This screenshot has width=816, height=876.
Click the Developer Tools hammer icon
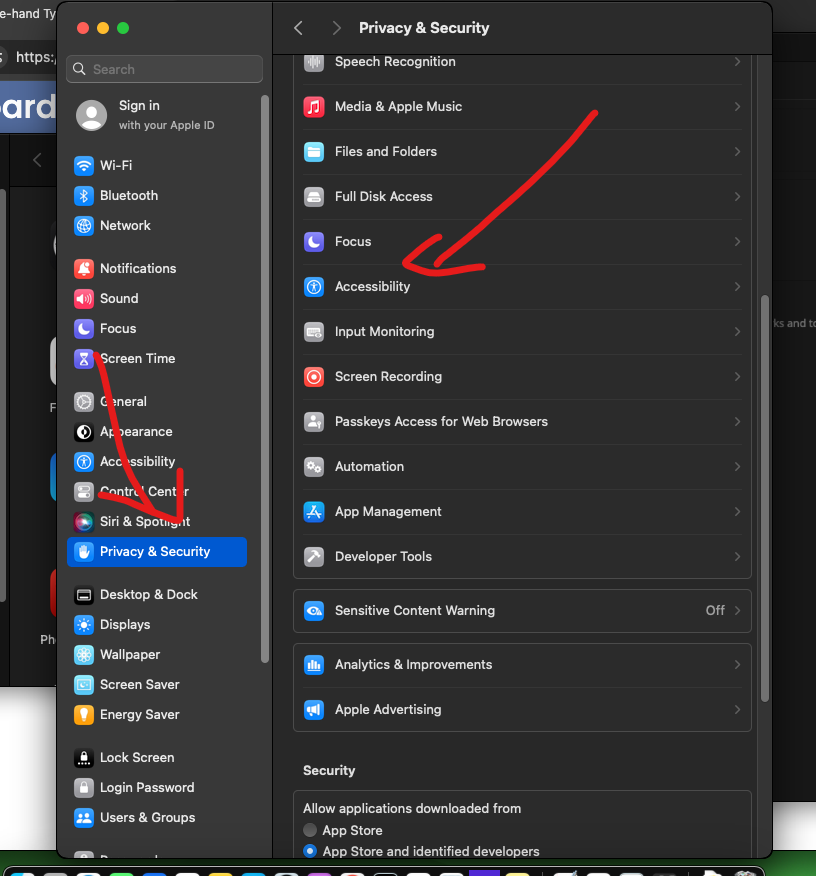point(314,557)
